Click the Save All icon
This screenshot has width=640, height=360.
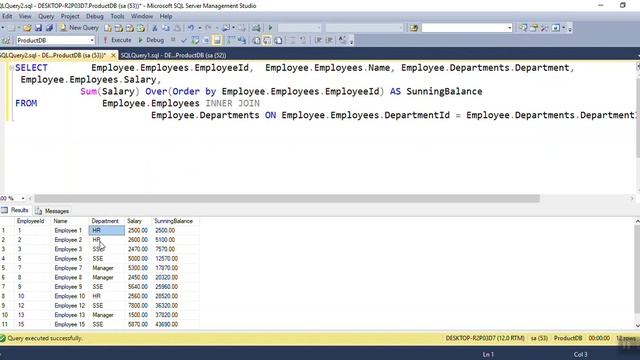pos(49,28)
